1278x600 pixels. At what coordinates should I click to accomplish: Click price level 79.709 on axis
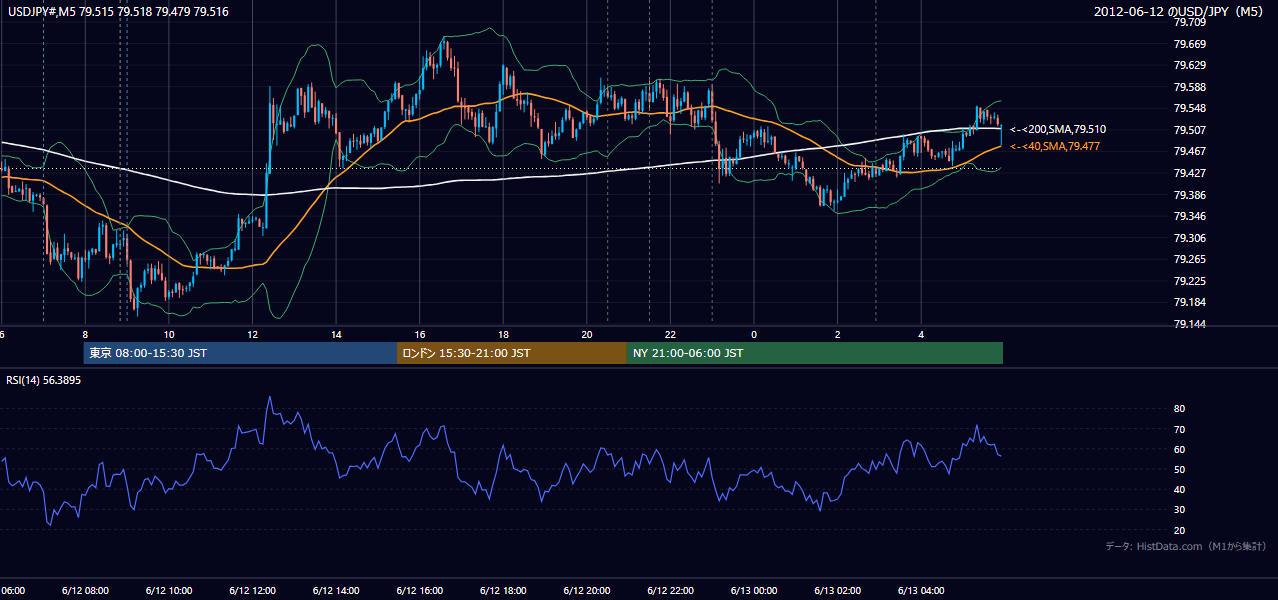tap(1190, 22)
